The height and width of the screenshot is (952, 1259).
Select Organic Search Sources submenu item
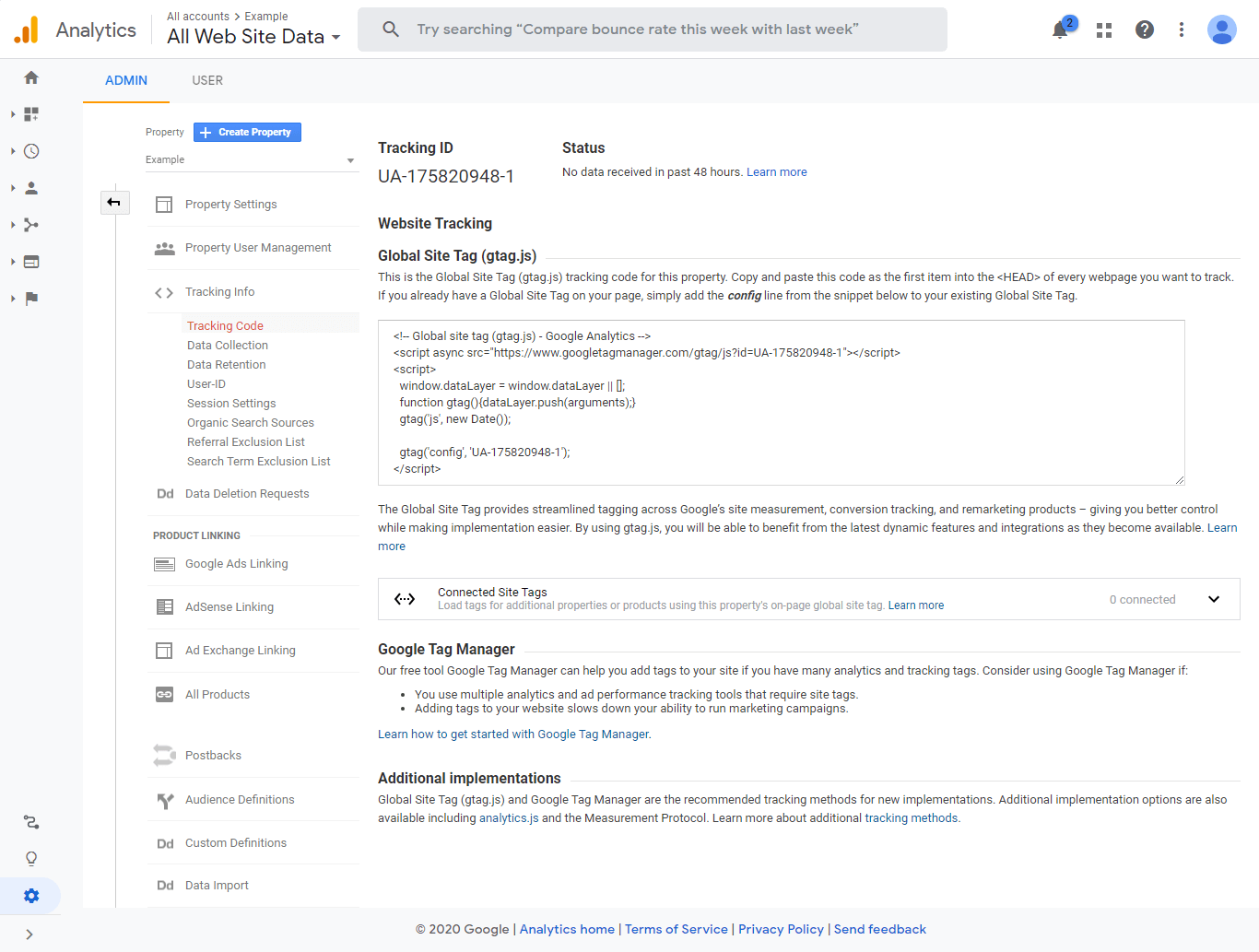(x=251, y=422)
